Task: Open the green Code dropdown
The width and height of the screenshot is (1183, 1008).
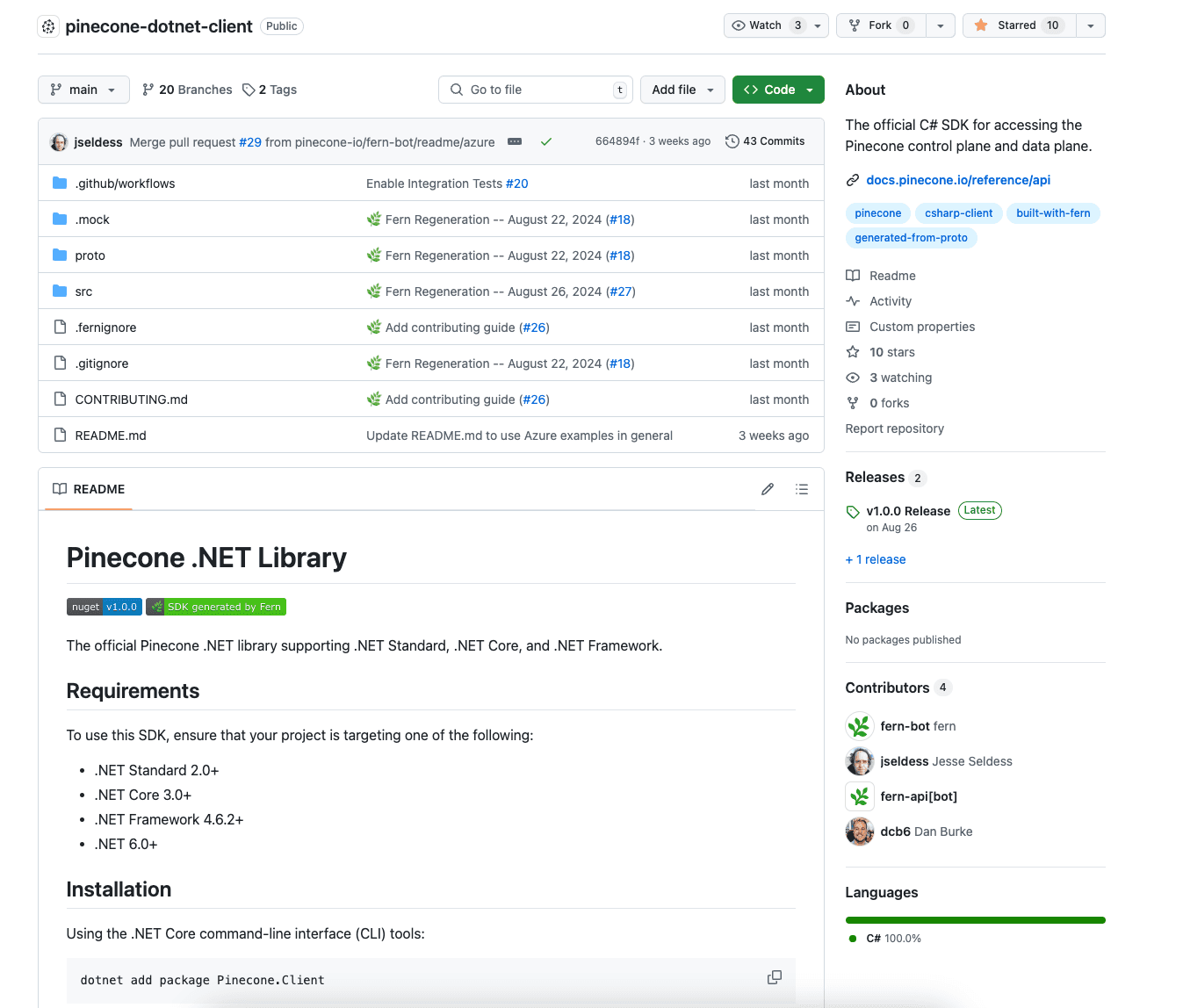Action: (778, 90)
